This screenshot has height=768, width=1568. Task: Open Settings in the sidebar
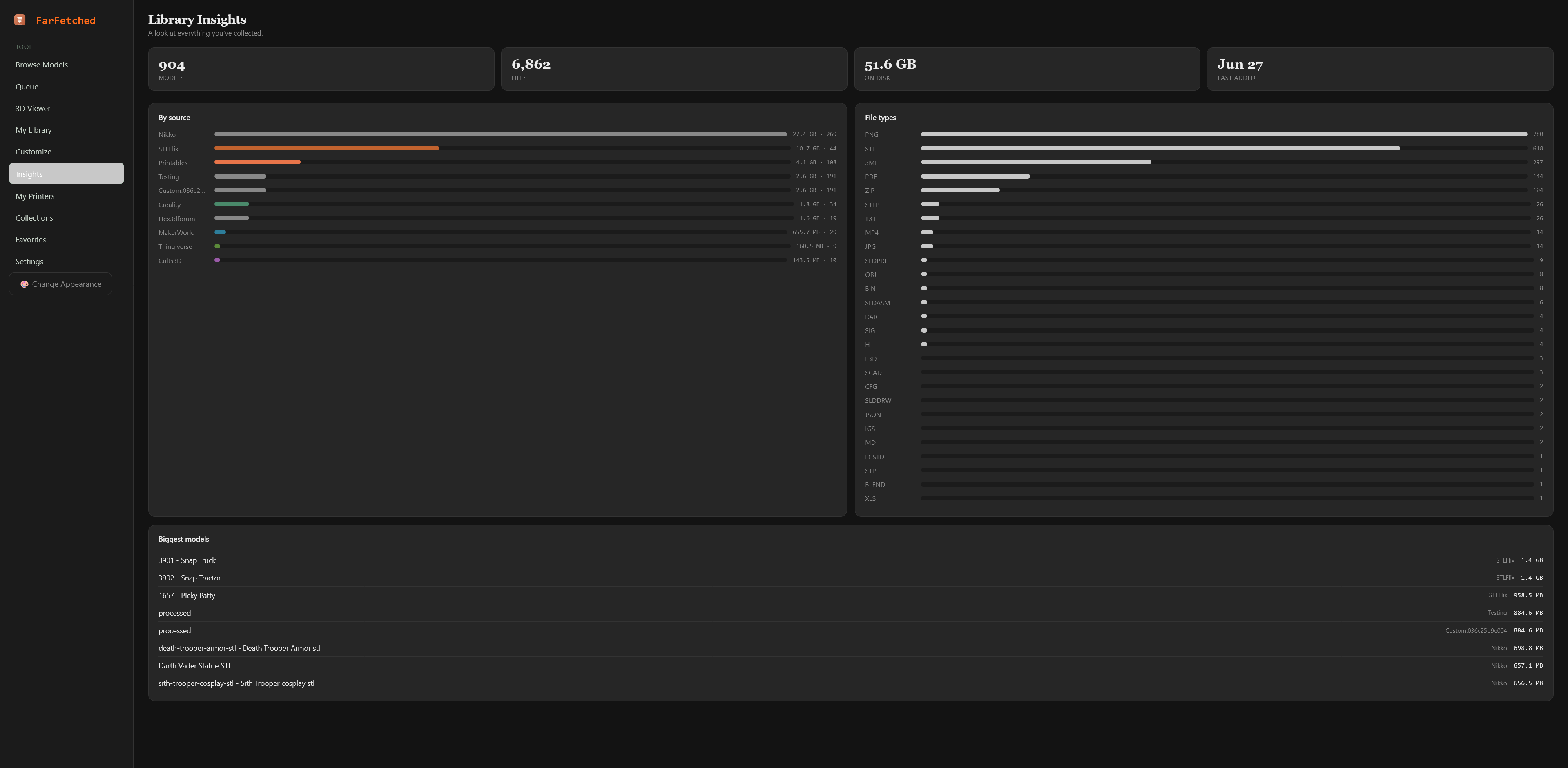(66, 262)
